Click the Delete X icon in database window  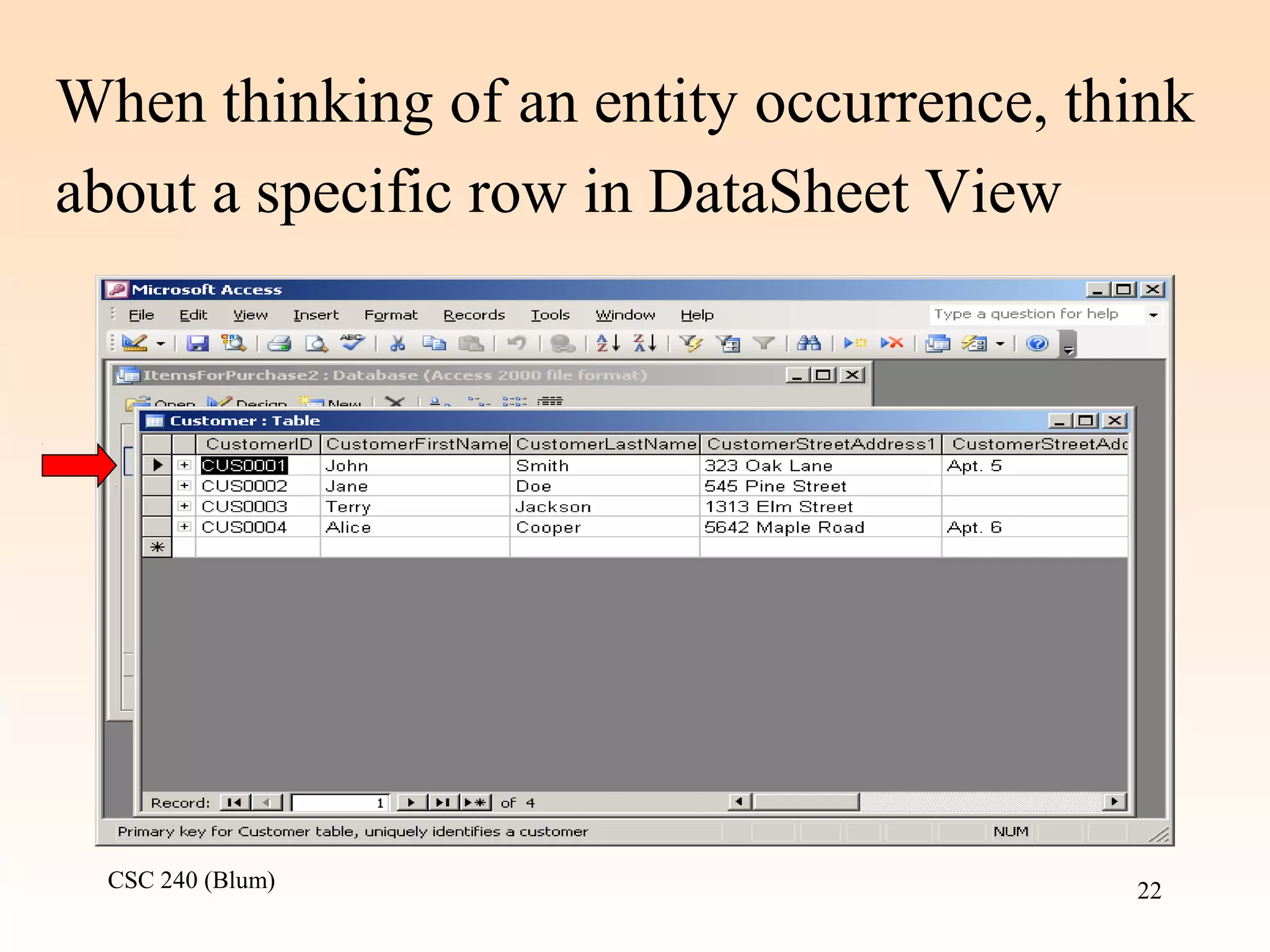[x=394, y=402]
